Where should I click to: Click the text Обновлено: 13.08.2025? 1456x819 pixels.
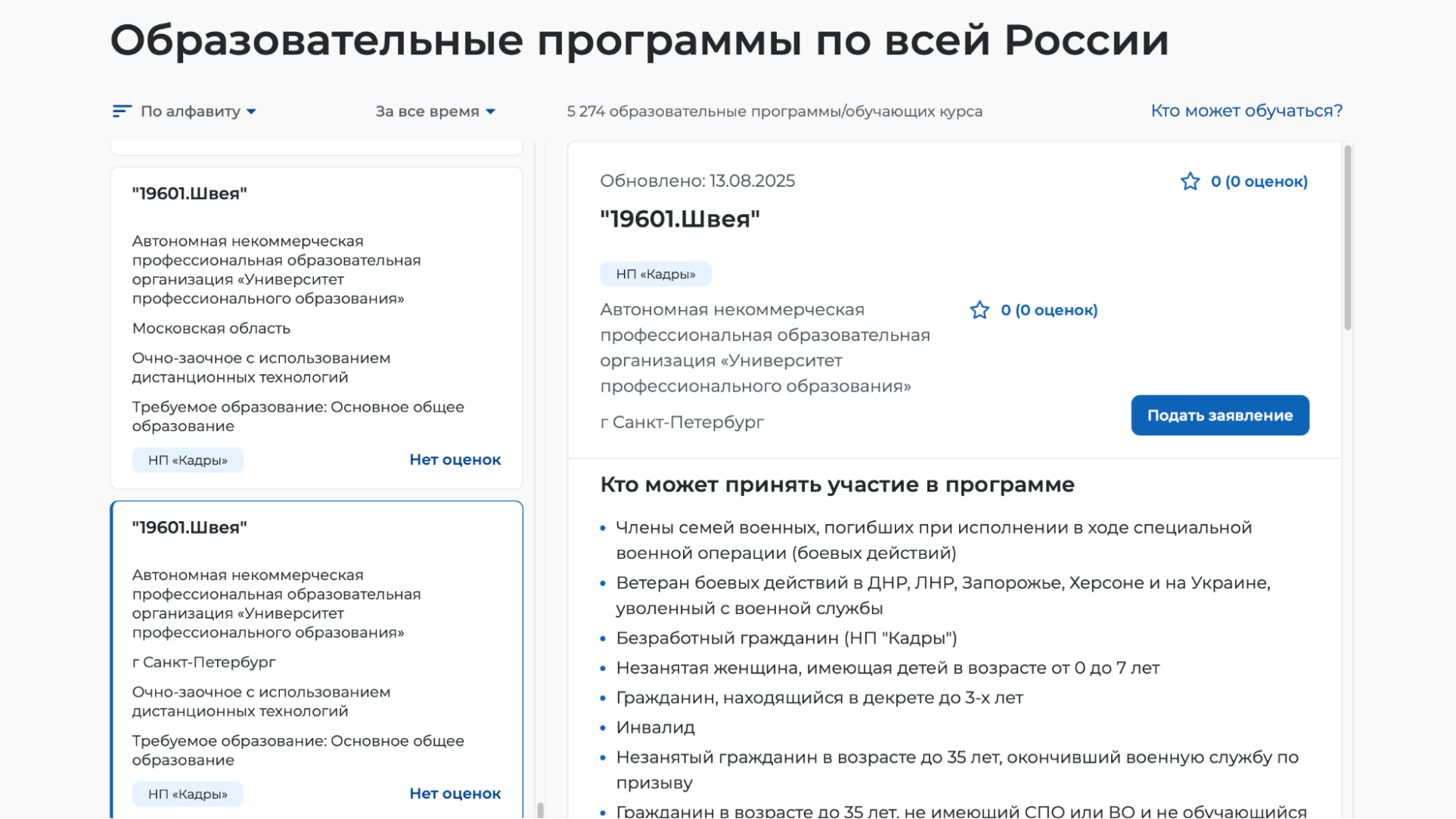pyautogui.click(x=697, y=181)
